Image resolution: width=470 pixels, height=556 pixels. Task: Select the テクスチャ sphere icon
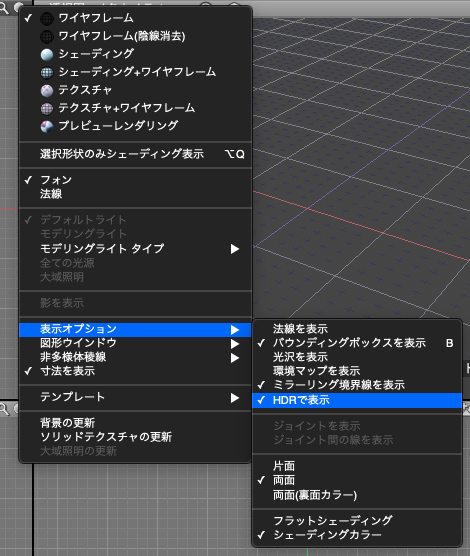point(47,90)
